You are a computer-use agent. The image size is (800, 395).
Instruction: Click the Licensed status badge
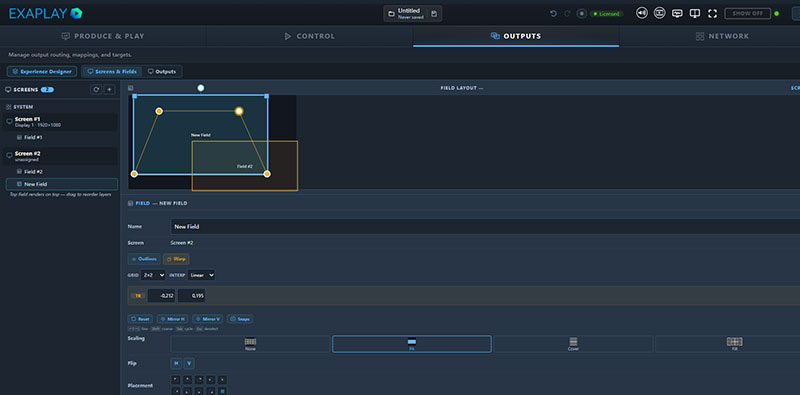point(607,14)
